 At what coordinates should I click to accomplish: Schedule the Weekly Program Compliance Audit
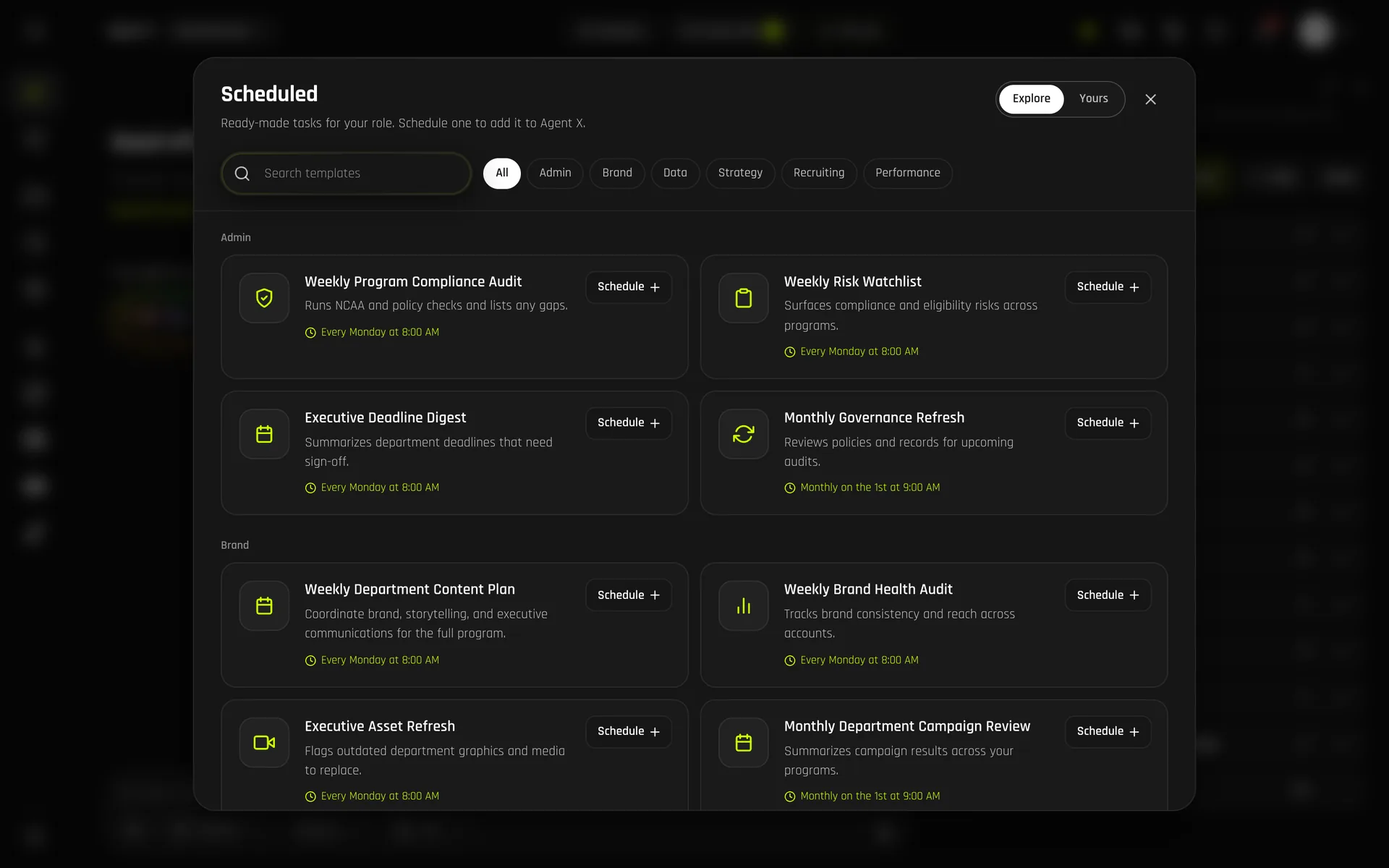pos(629,287)
